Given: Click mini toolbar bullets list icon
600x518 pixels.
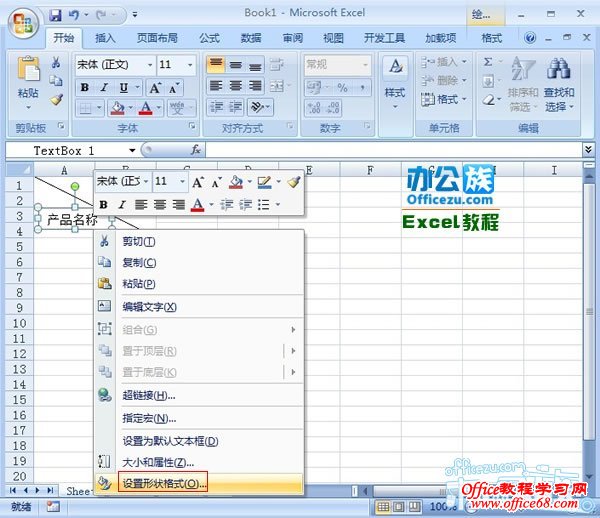Looking at the screenshot, I should [x=264, y=205].
